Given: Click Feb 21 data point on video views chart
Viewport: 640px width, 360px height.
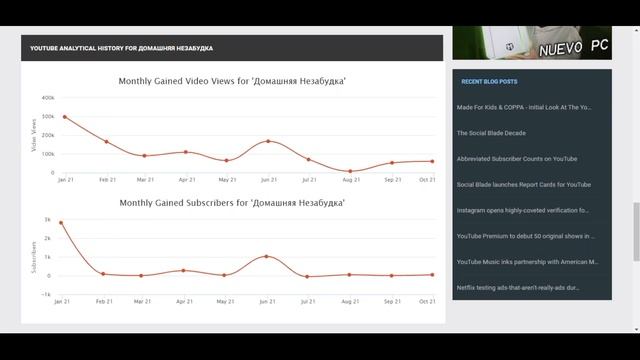Looking at the screenshot, I should click(x=107, y=142).
